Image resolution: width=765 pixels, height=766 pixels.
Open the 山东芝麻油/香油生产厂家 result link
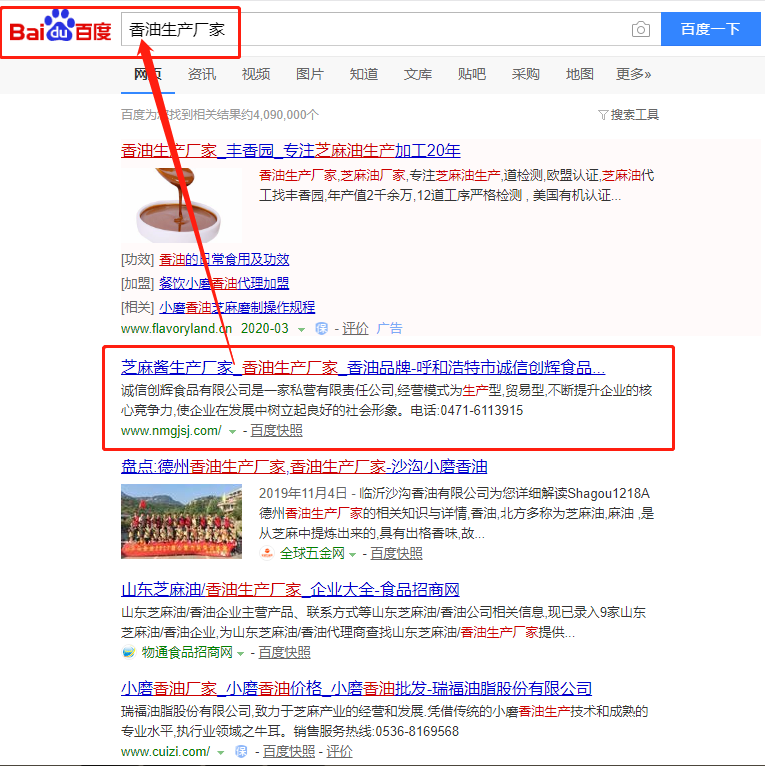click(x=290, y=589)
